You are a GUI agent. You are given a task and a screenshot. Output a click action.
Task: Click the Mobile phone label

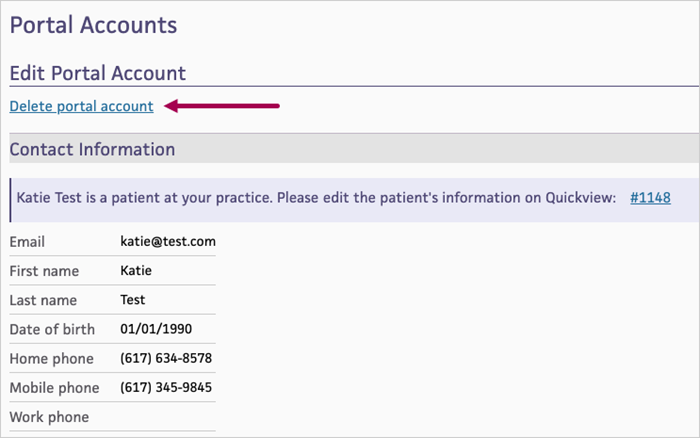(54, 387)
